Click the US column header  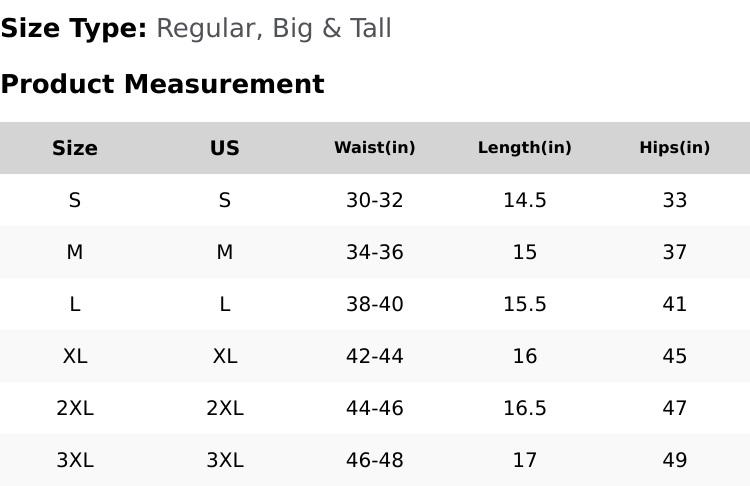pos(225,148)
